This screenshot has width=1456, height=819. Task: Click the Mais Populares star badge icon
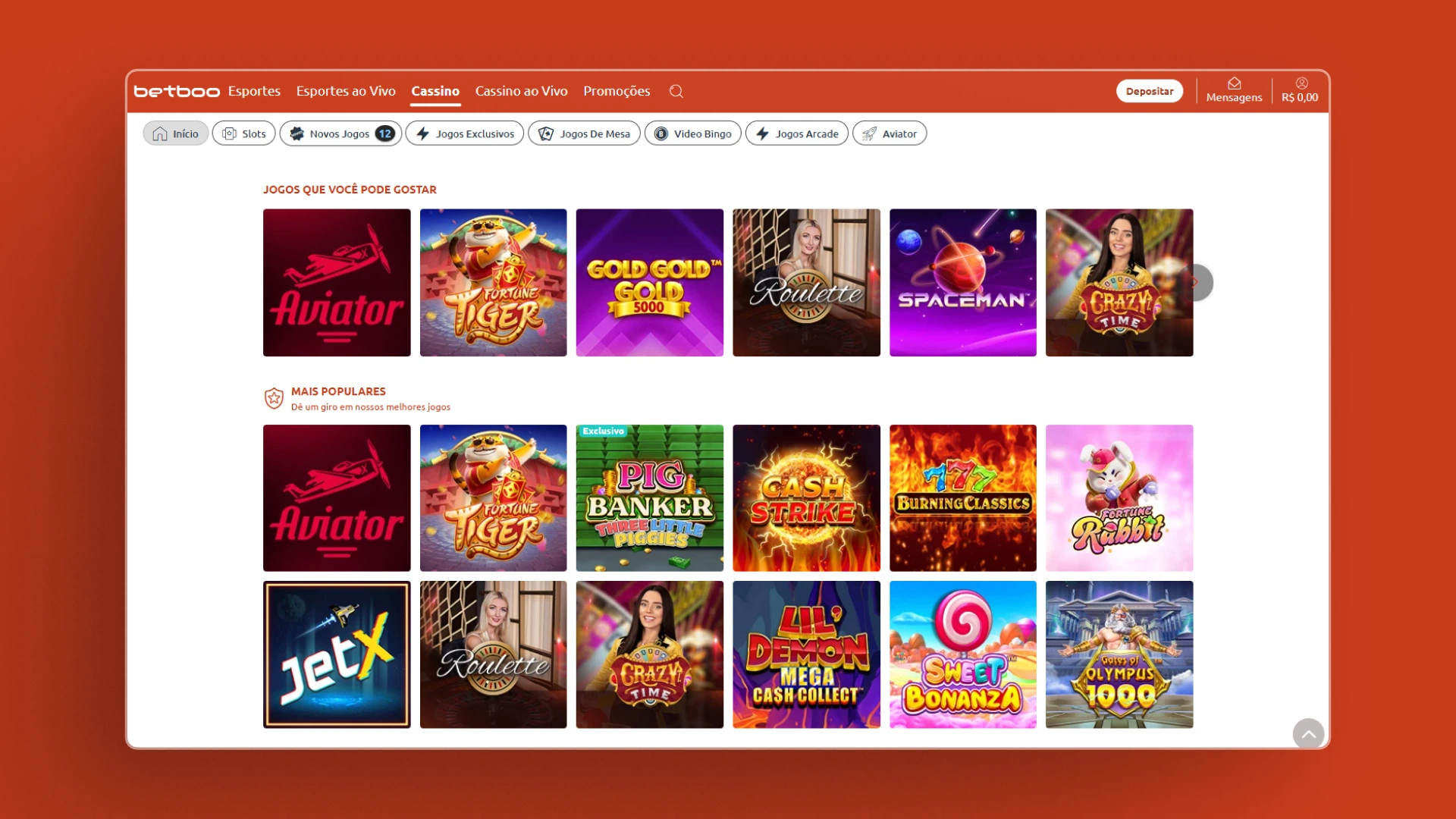pos(274,398)
